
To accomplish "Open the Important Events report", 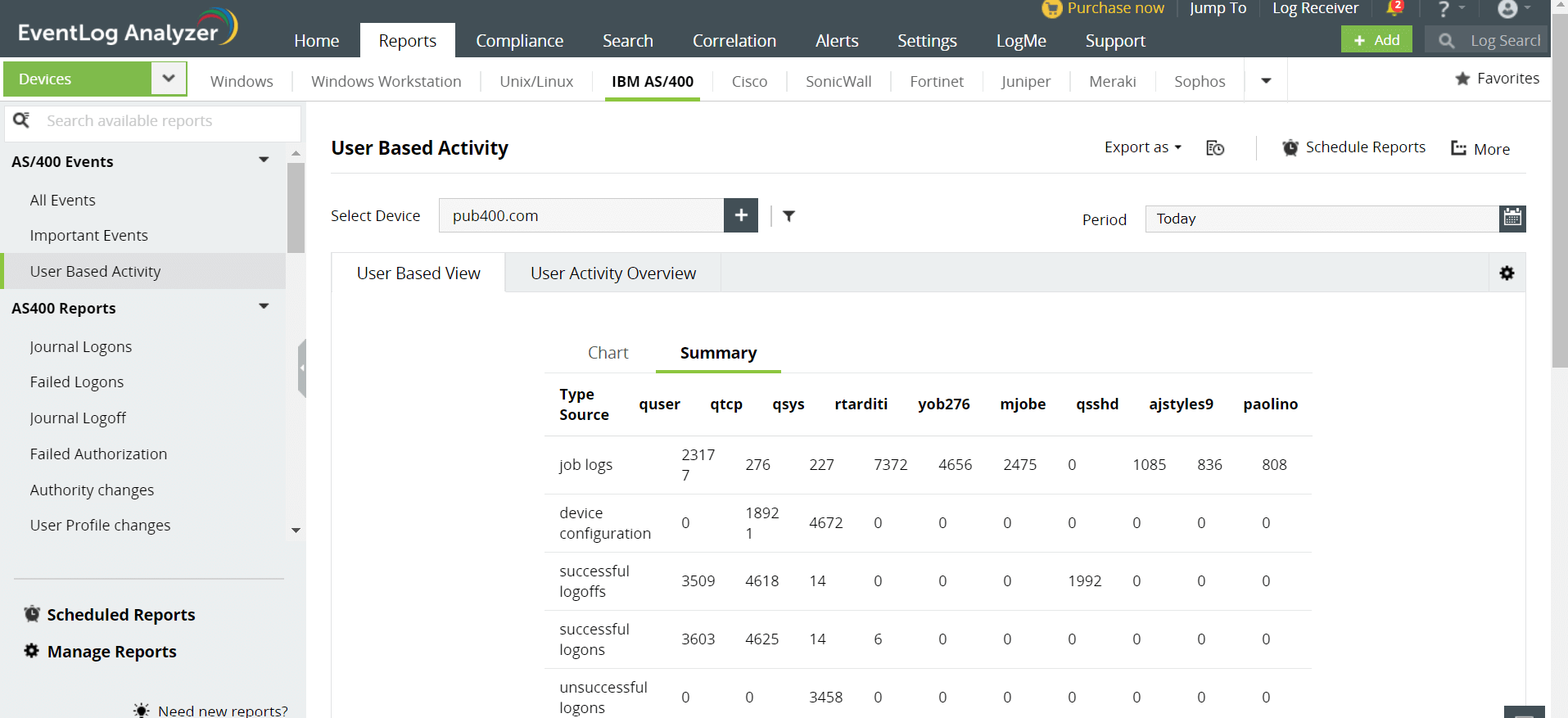I will point(88,235).
